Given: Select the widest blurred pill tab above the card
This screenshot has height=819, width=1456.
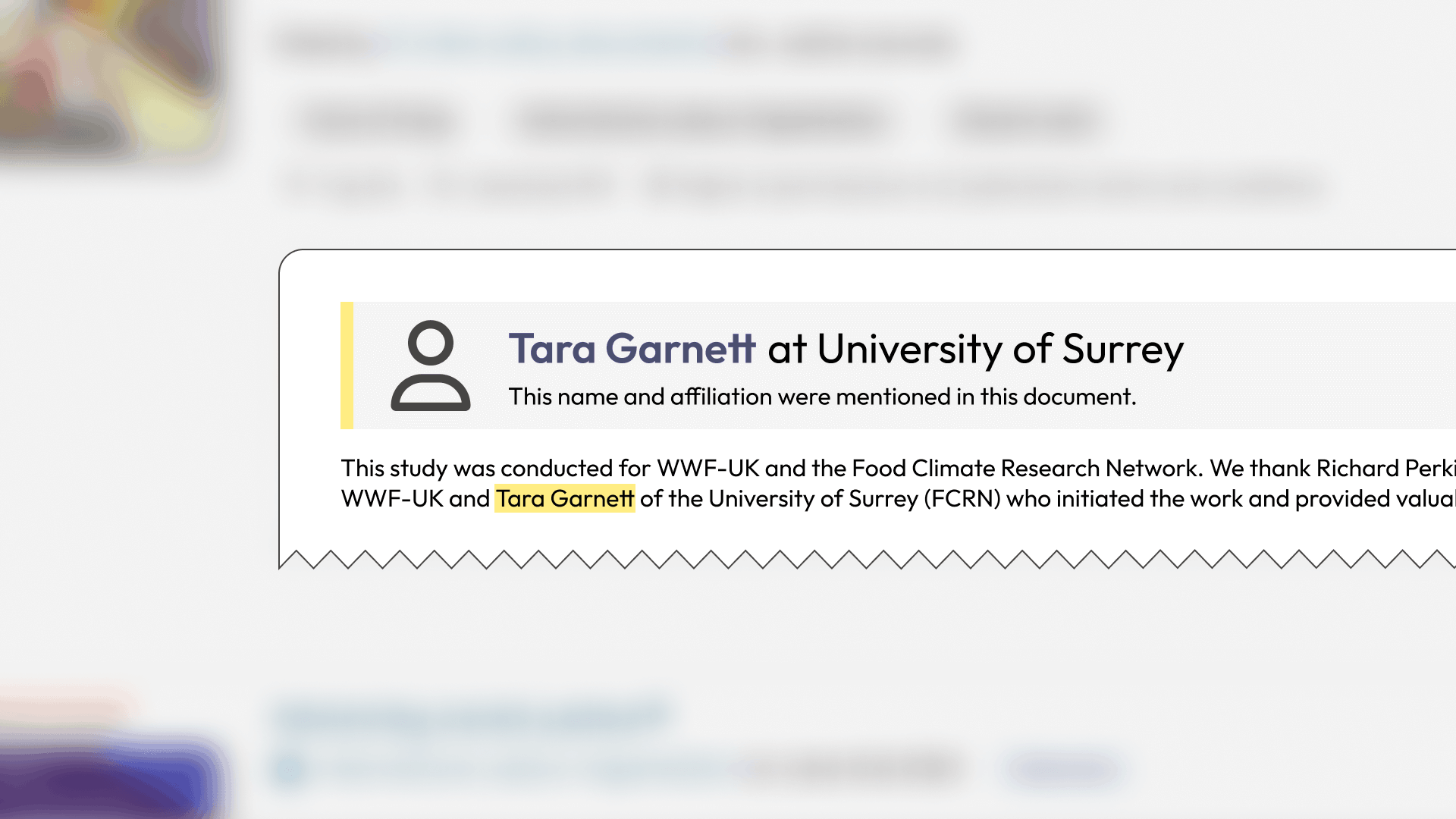Looking at the screenshot, I should 701,121.
